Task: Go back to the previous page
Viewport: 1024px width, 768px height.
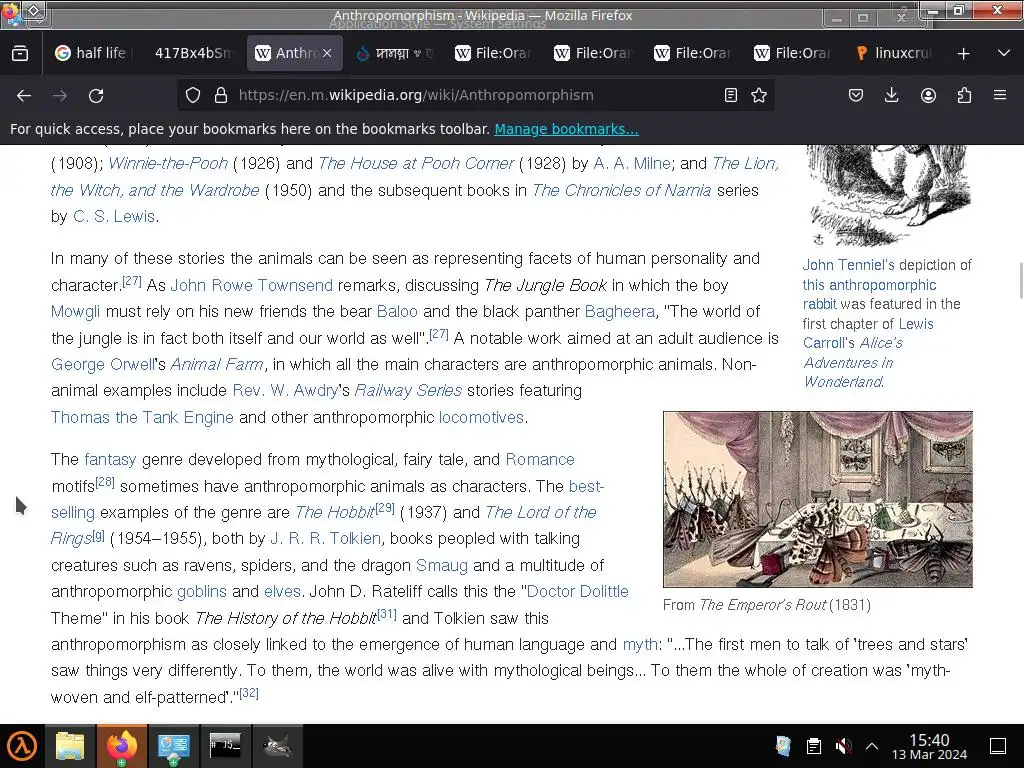Action: (x=24, y=95)
